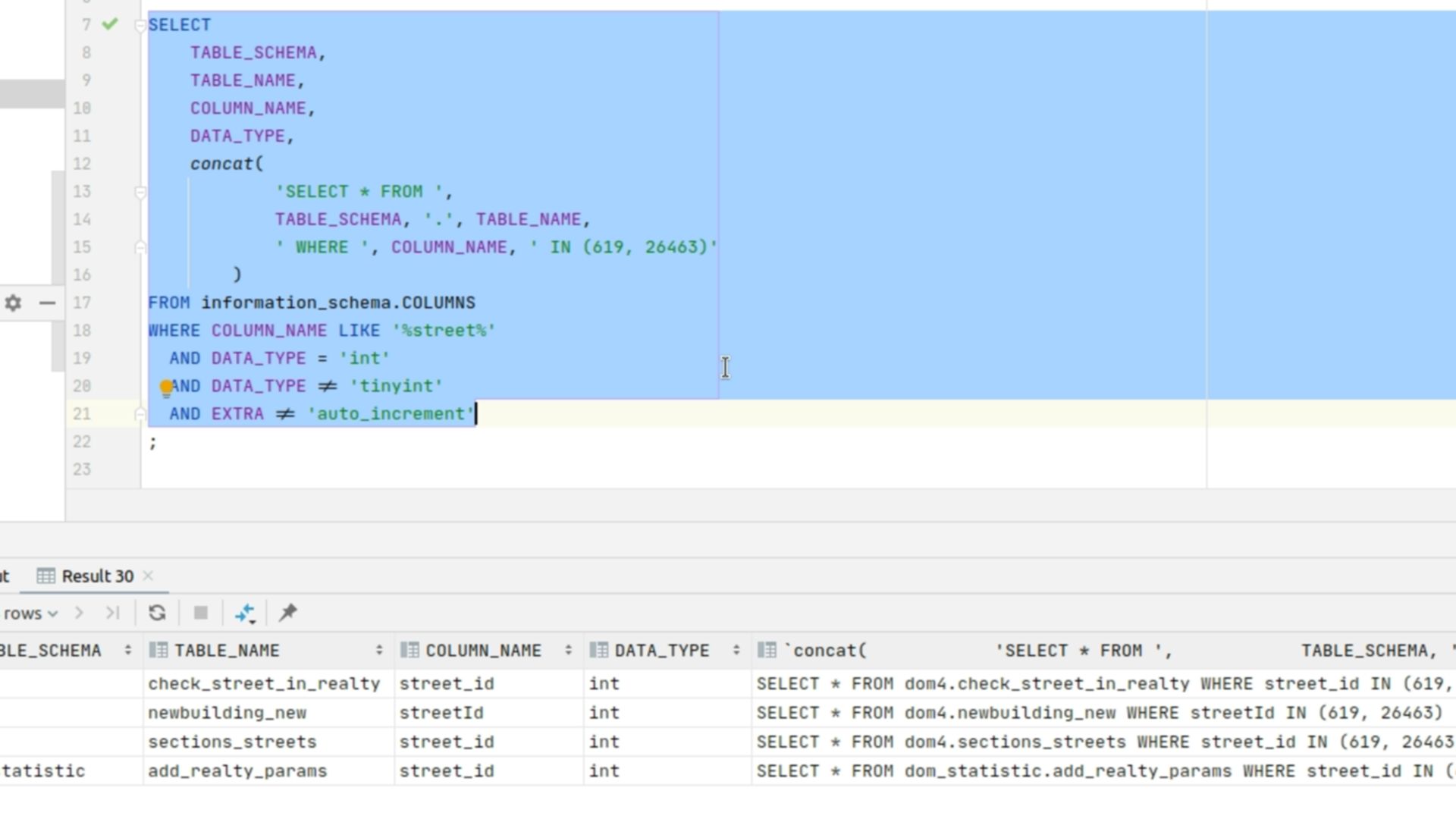
Task: Click the semicolon on line 22
Action: tap(153, 443)
